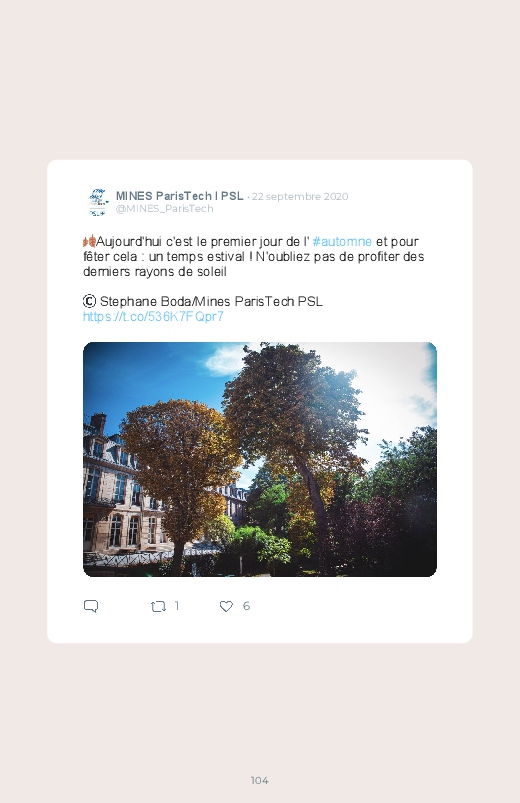Click the Stephane Boda/Mines ParisTech PSL credit
Image resolution: width=520 pixels, height=803 pixels.
point(211,301)
